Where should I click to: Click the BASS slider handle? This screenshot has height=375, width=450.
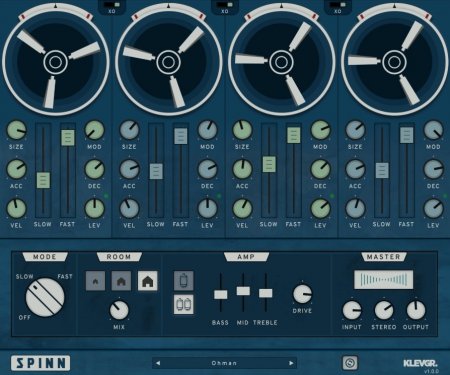pyautogui.click(x=221, y=294)
